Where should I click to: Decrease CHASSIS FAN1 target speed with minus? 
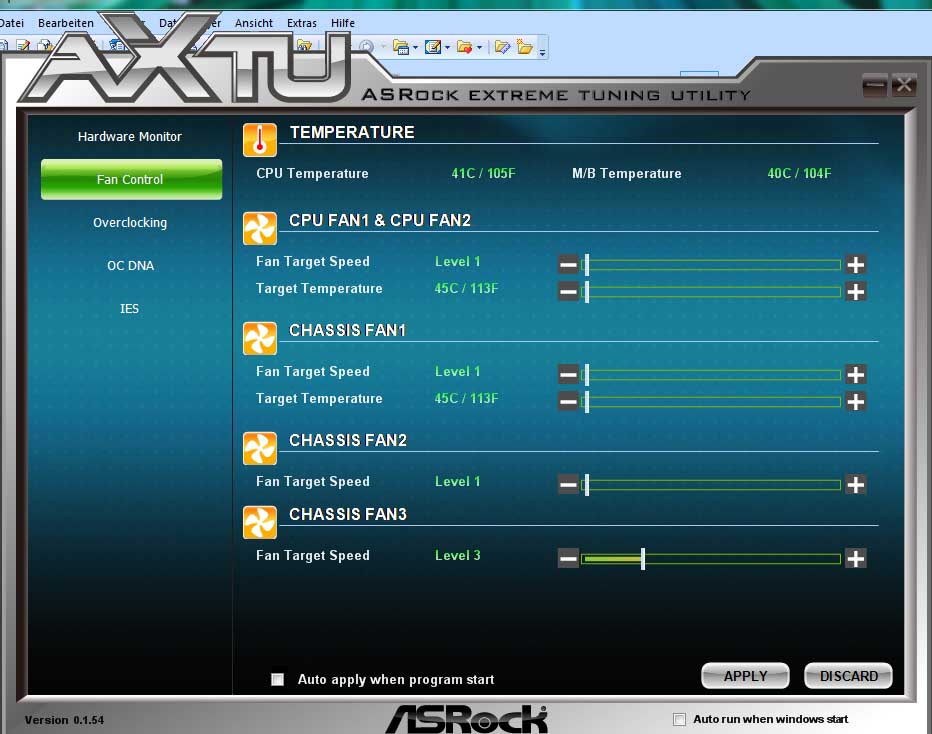(568, 374)
